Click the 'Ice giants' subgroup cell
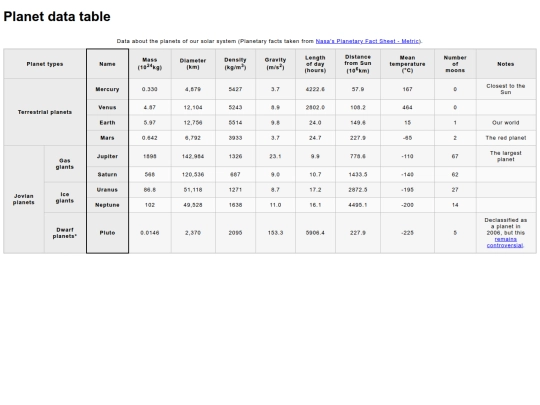540x405 pixels. coord(65,198)
